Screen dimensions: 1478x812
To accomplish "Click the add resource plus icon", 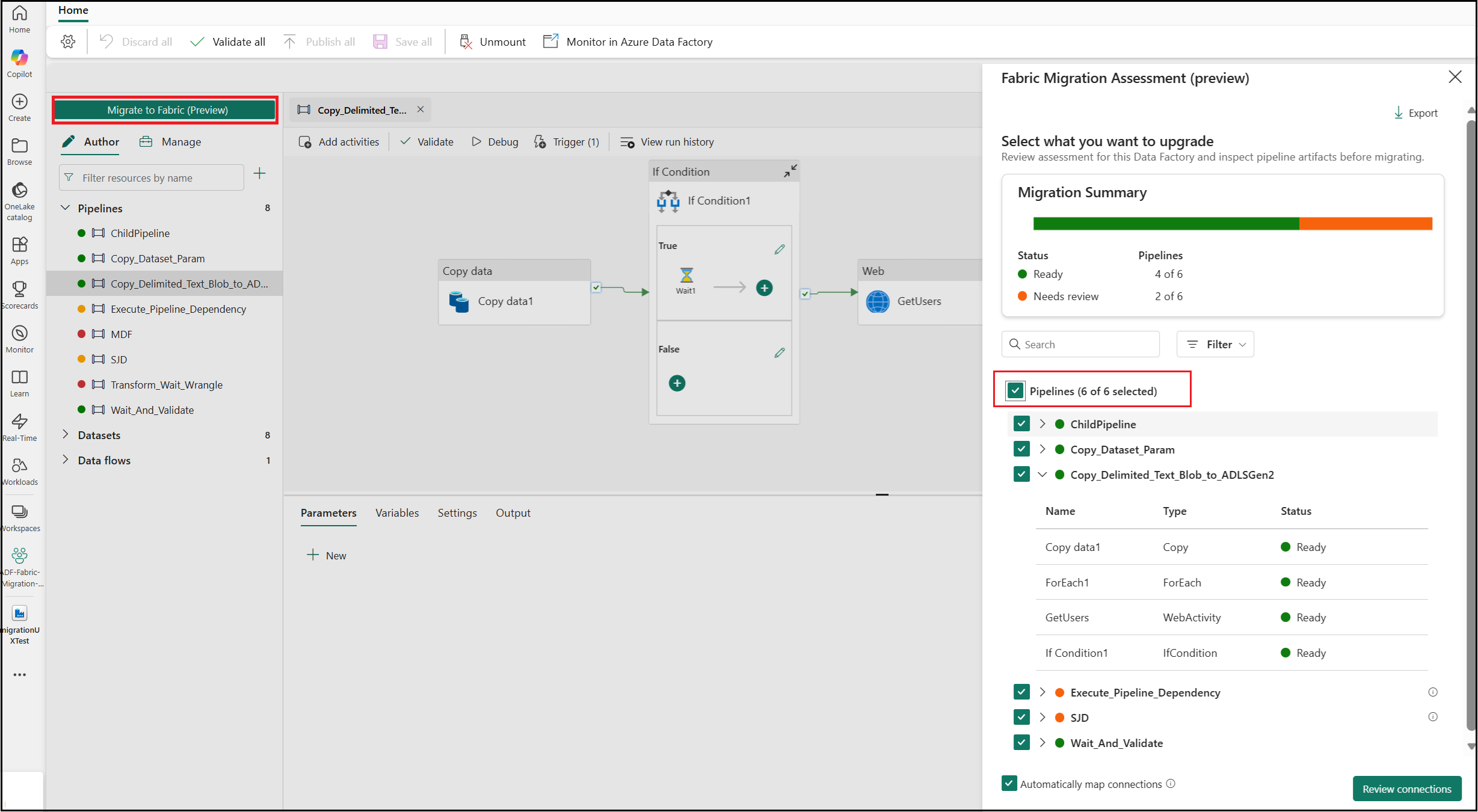I will pyautogui.click(x=259, y=174).
